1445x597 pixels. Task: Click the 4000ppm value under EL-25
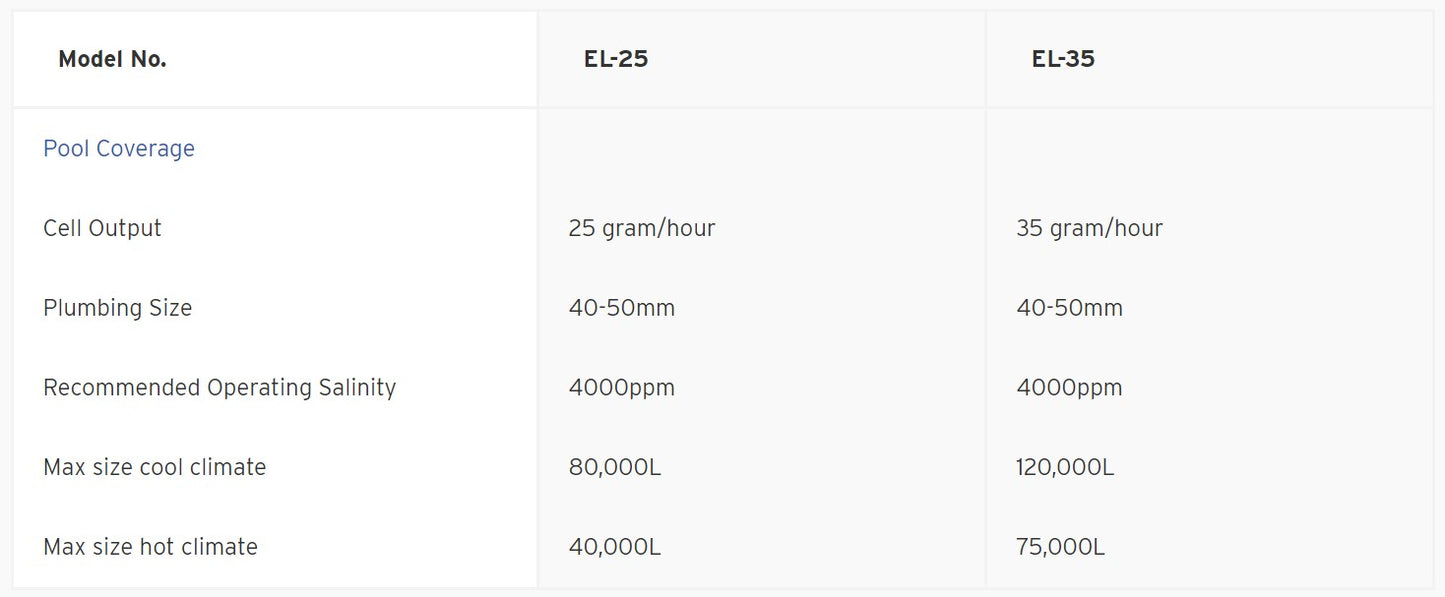click(x=622, y=388)
